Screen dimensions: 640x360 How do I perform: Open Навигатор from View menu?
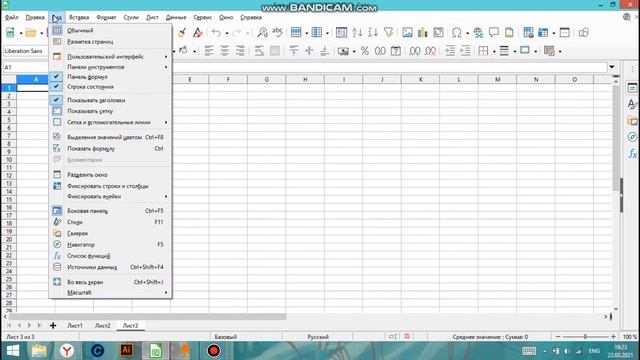[x=110, y=244]
